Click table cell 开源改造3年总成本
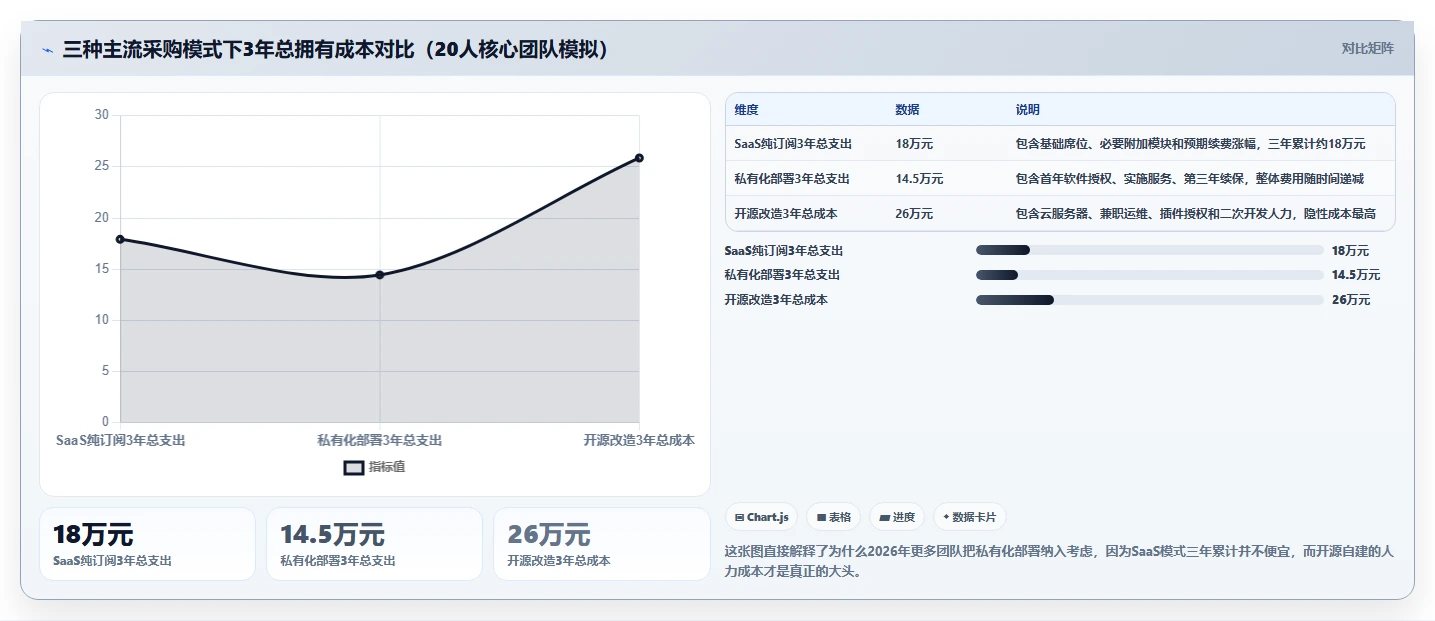This screenshot has width=1435, height=621. click(786, 214)
